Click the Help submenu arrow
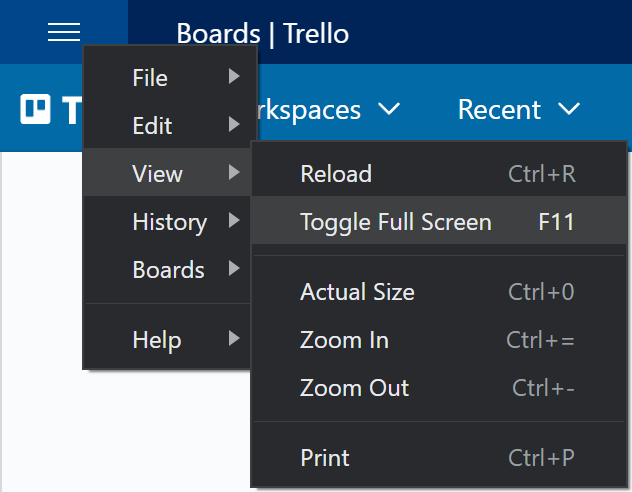632x492 pixels. click(x=234, y=339)
